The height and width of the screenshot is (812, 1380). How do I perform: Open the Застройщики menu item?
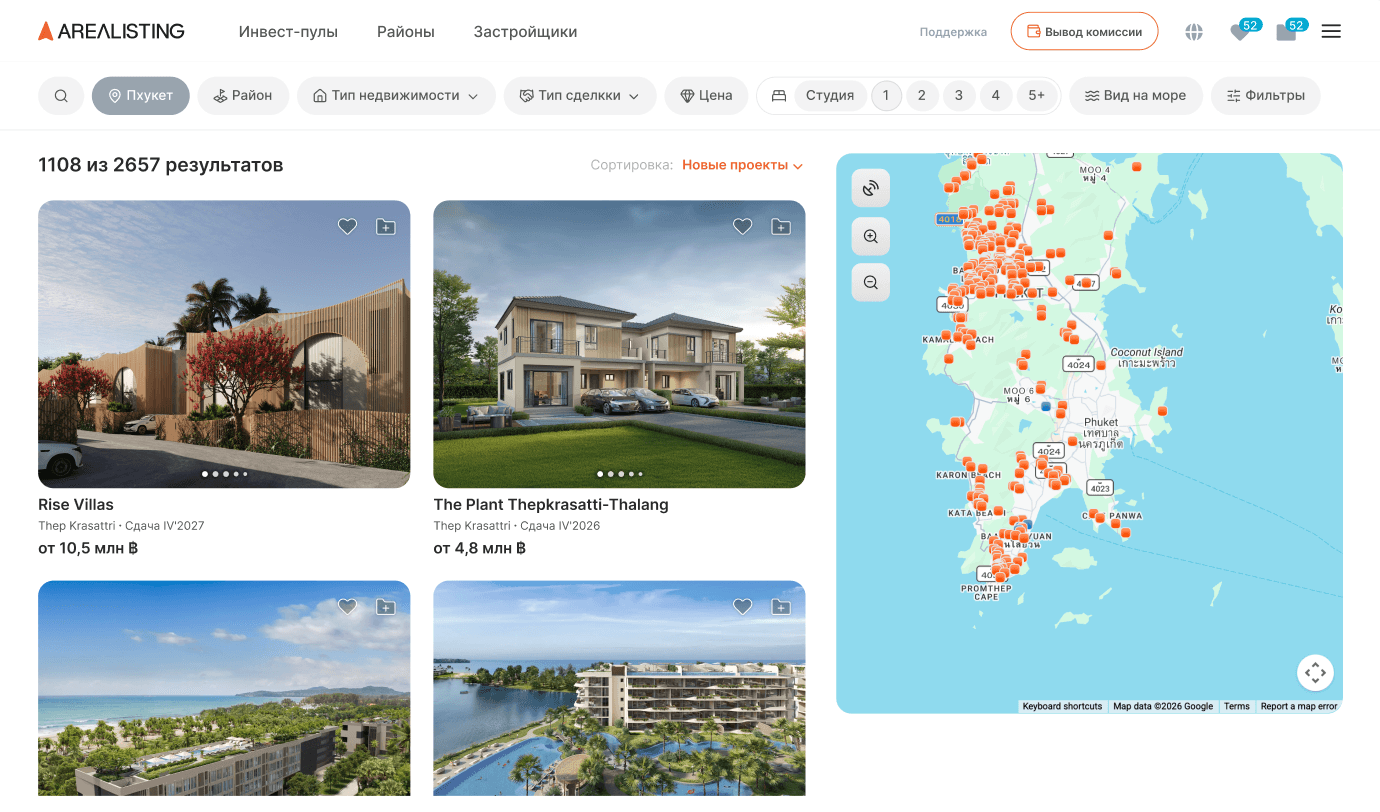click(525, 32)
